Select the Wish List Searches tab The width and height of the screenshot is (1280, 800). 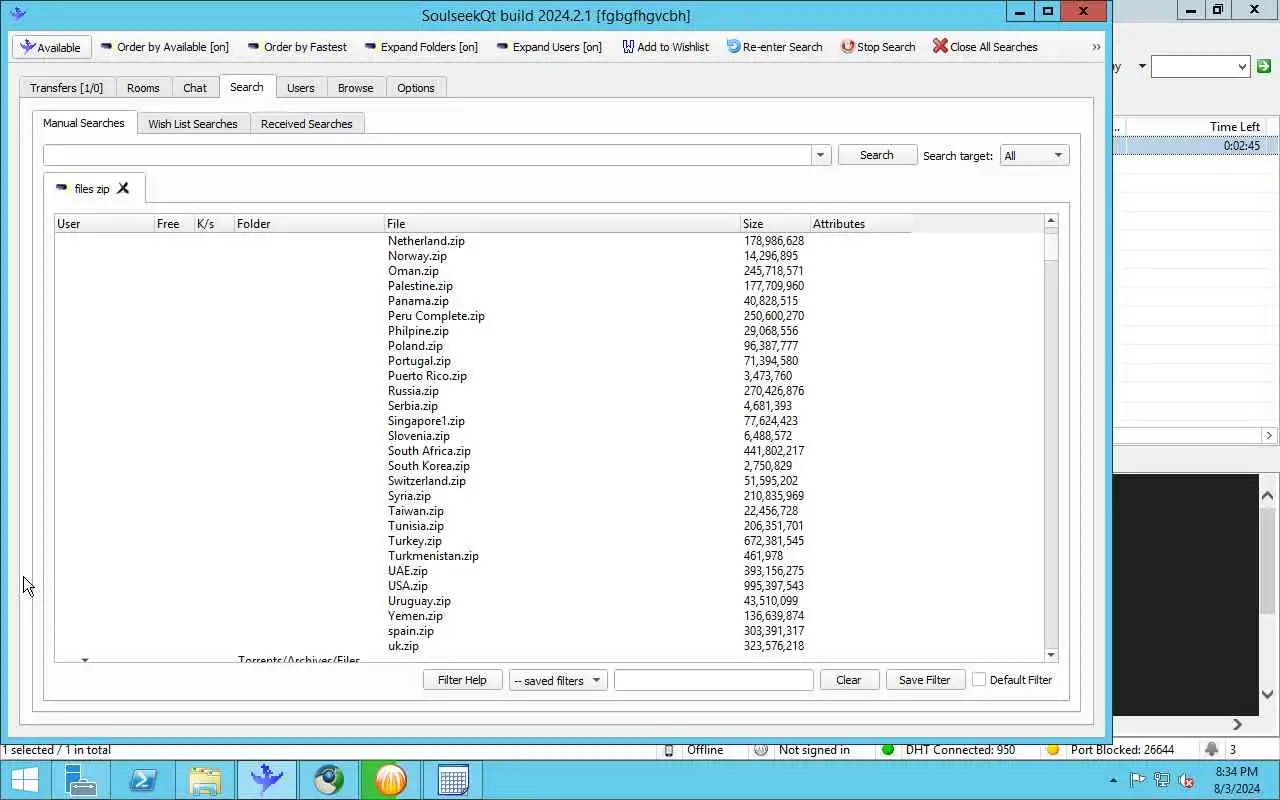193,124
